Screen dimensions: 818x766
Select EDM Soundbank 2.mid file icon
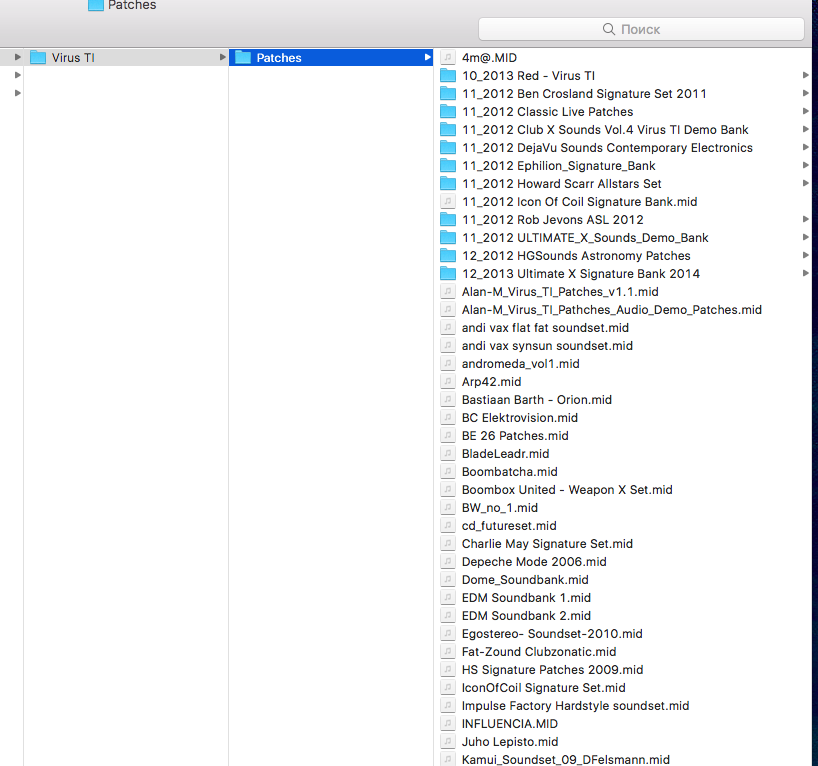coord(448,616)
